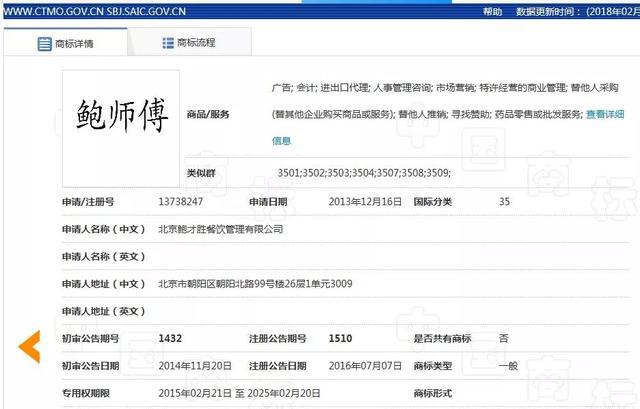Viewport: 640px width, 409px height.
Task: Select preliminary announcement date 2014年11月20日
Action: pos(195,366)
